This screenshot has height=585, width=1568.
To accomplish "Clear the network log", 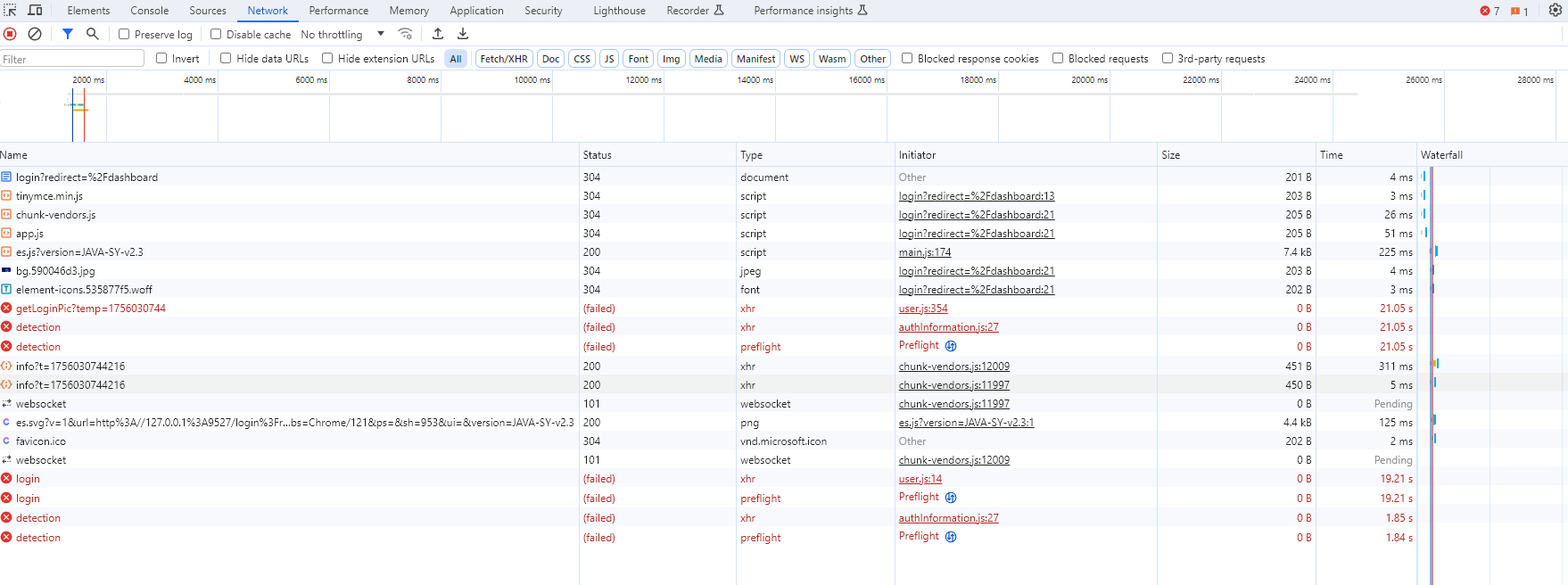I will click(35, 34).
